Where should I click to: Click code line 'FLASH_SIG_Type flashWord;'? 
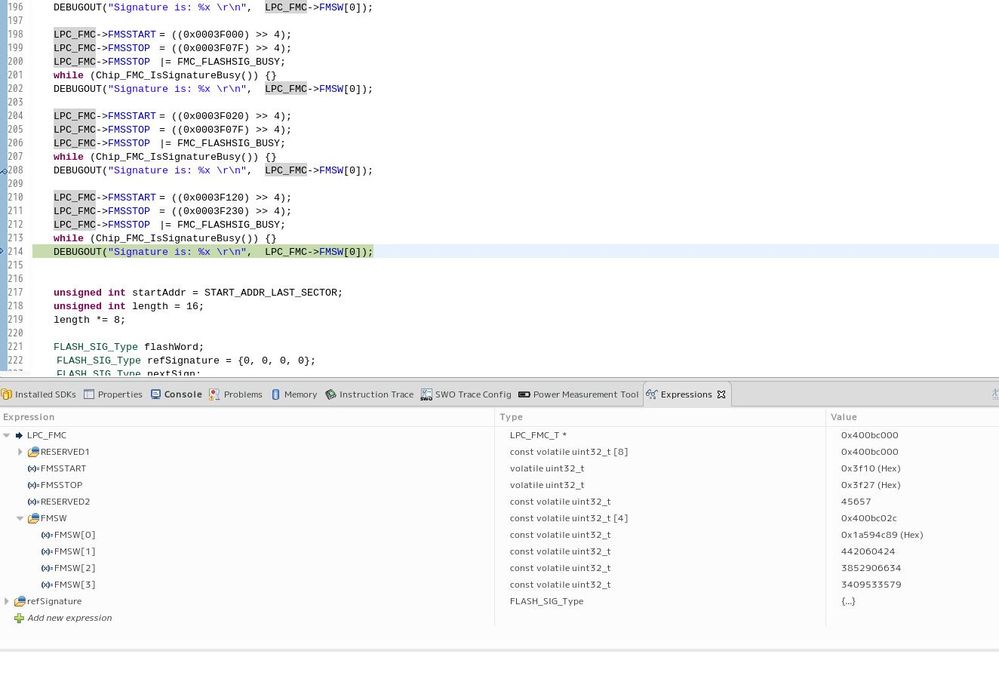pos(128,347)
